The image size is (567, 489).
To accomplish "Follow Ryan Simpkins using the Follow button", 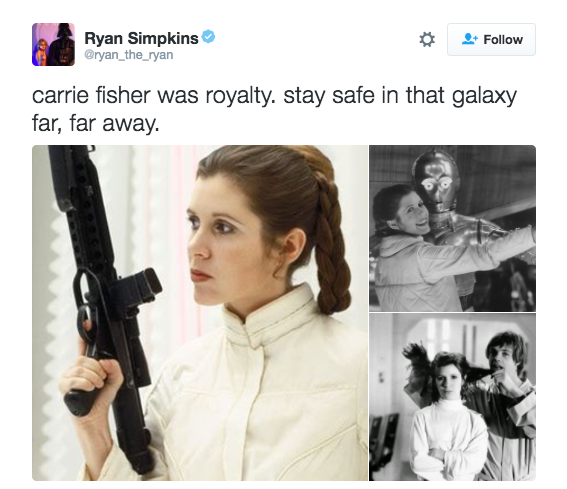I will (491, 39).
